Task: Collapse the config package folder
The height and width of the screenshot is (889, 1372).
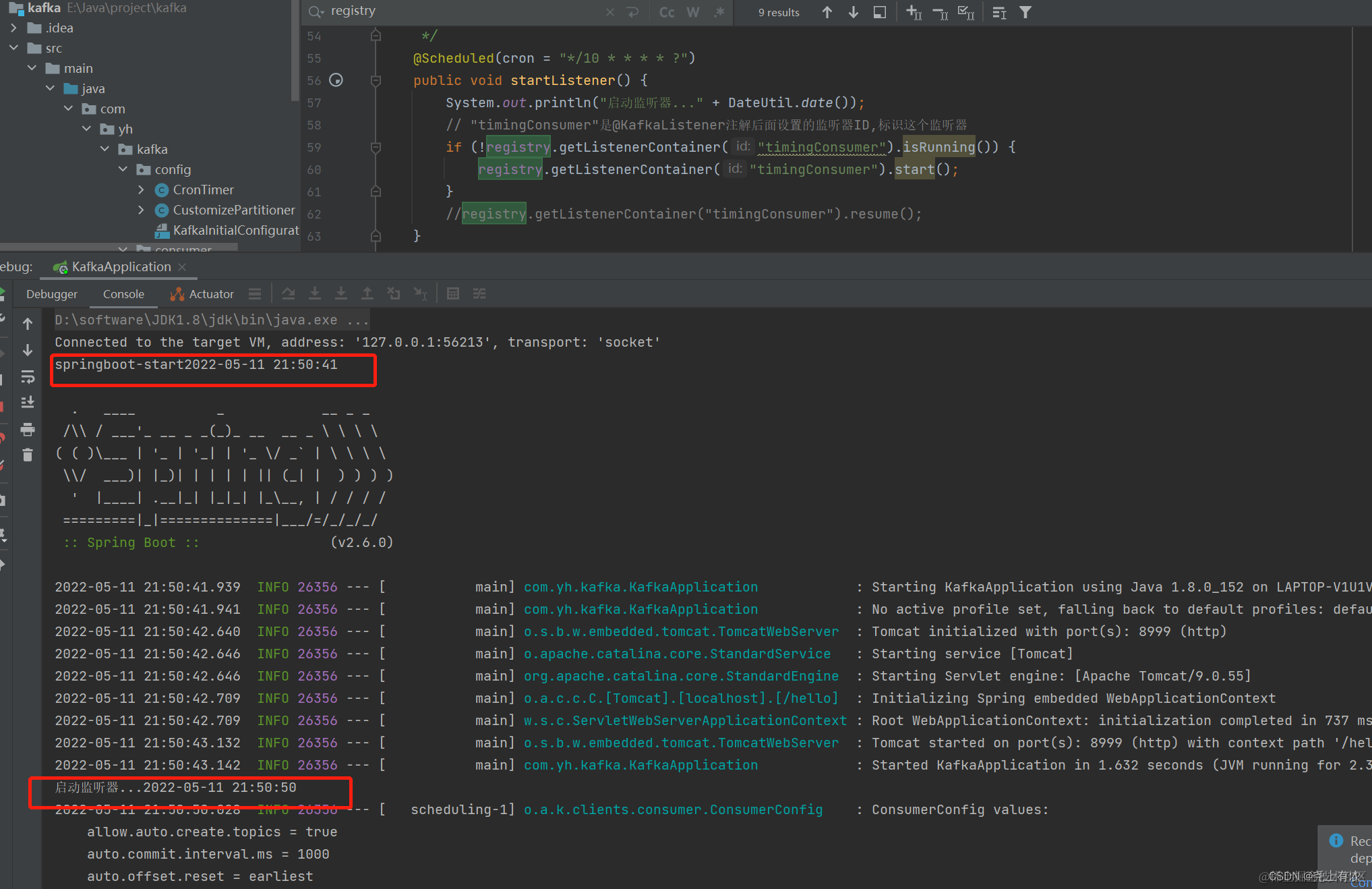Action: point(123,169)
